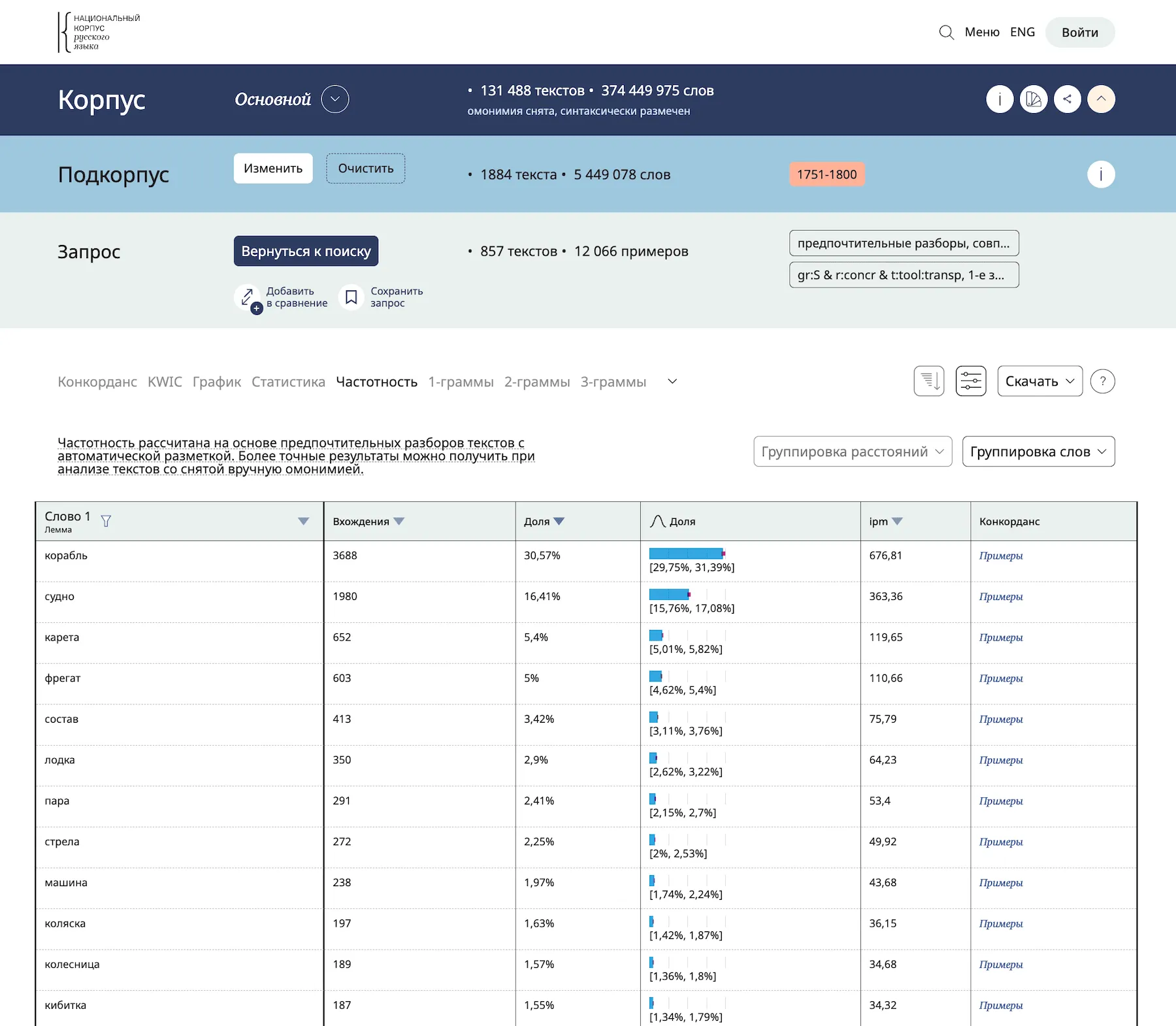Select the value 3688 in Вхождения

tap(345, 555)
